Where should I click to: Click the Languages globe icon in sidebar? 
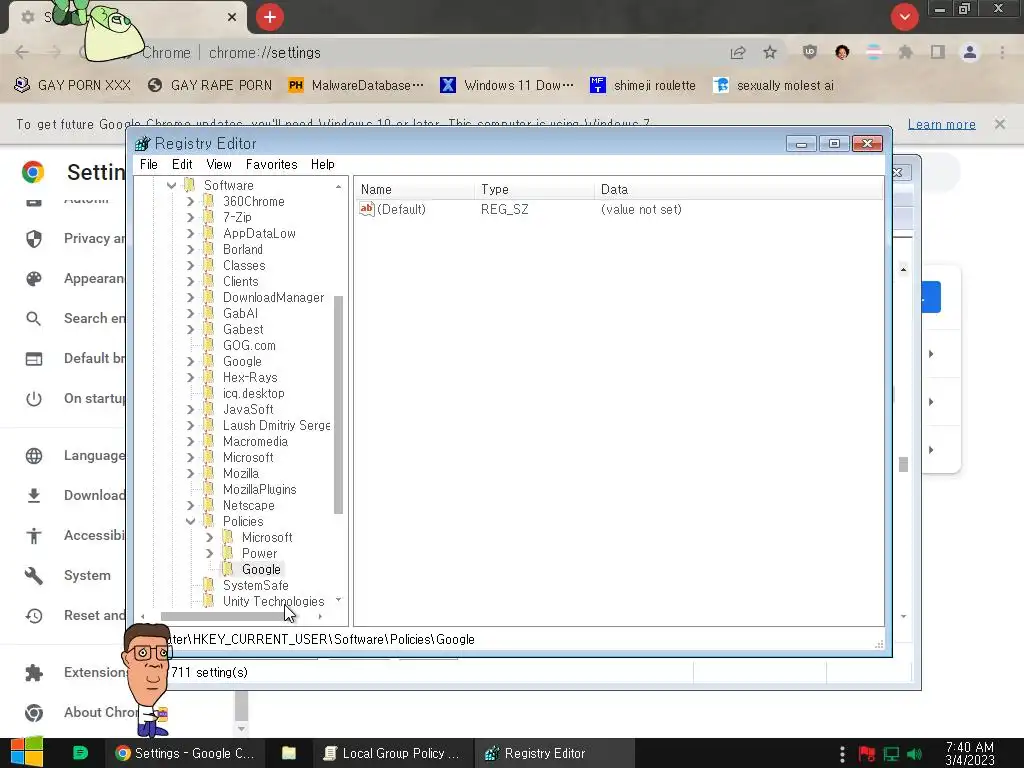point(34,455)
